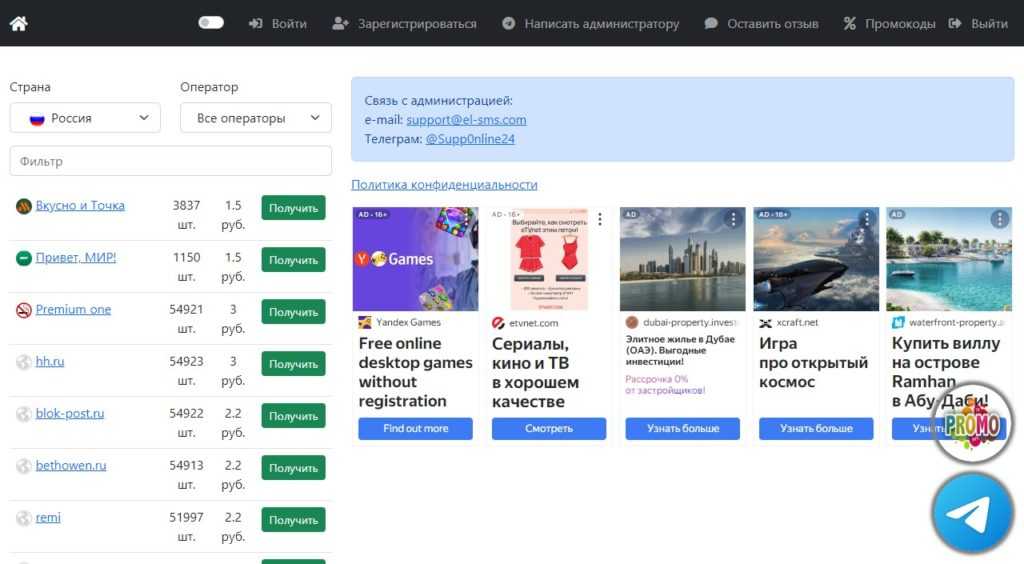Click the etvnet.com ad thumbnail image
1024x564 pixels.
pos(549,259)
